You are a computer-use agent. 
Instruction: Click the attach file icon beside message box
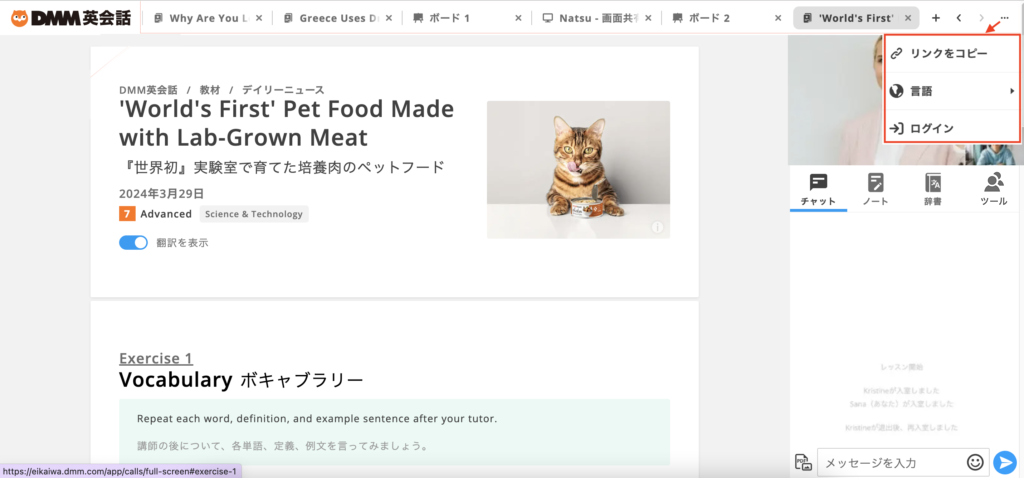(802, 462)
